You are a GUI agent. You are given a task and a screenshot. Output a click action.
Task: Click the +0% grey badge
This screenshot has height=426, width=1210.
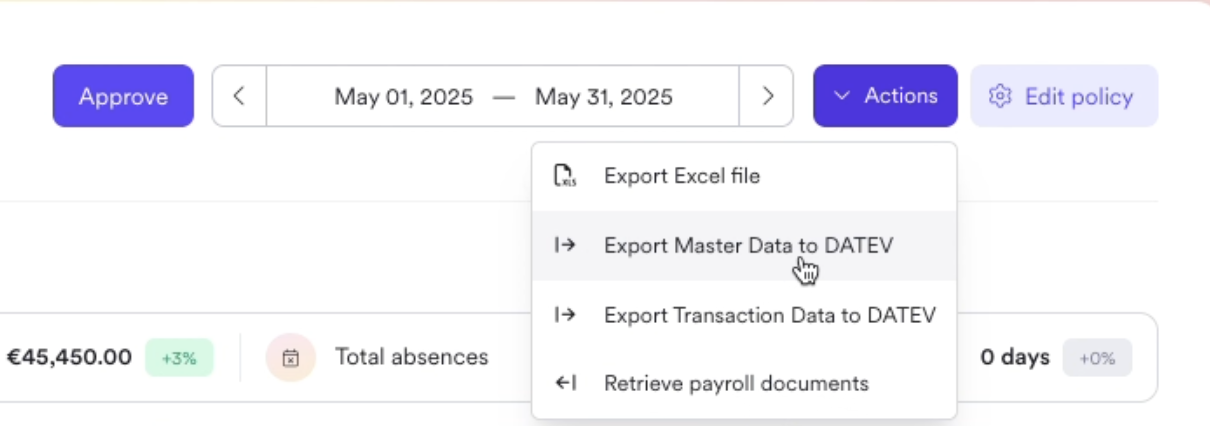pos(1097,358)
